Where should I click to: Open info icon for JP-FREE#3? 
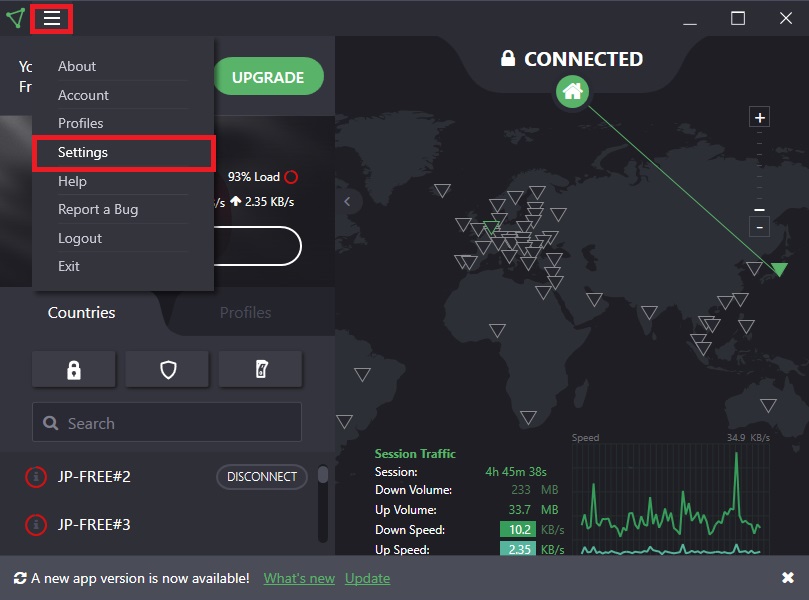36,525
